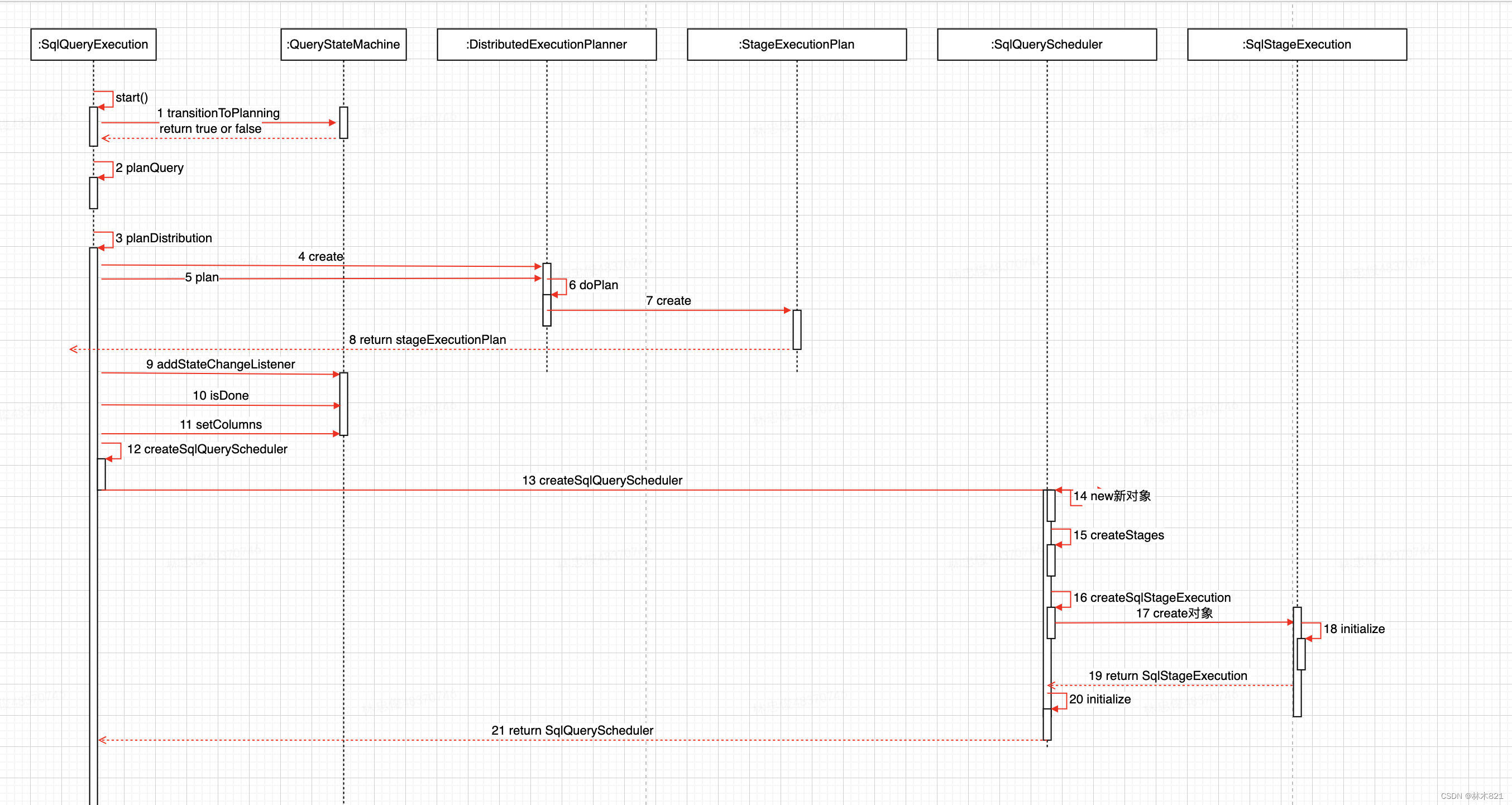Select the "9 addStateChangeListener" label
This screenshot has height=805, width=1512.
[x=221, y=365]
